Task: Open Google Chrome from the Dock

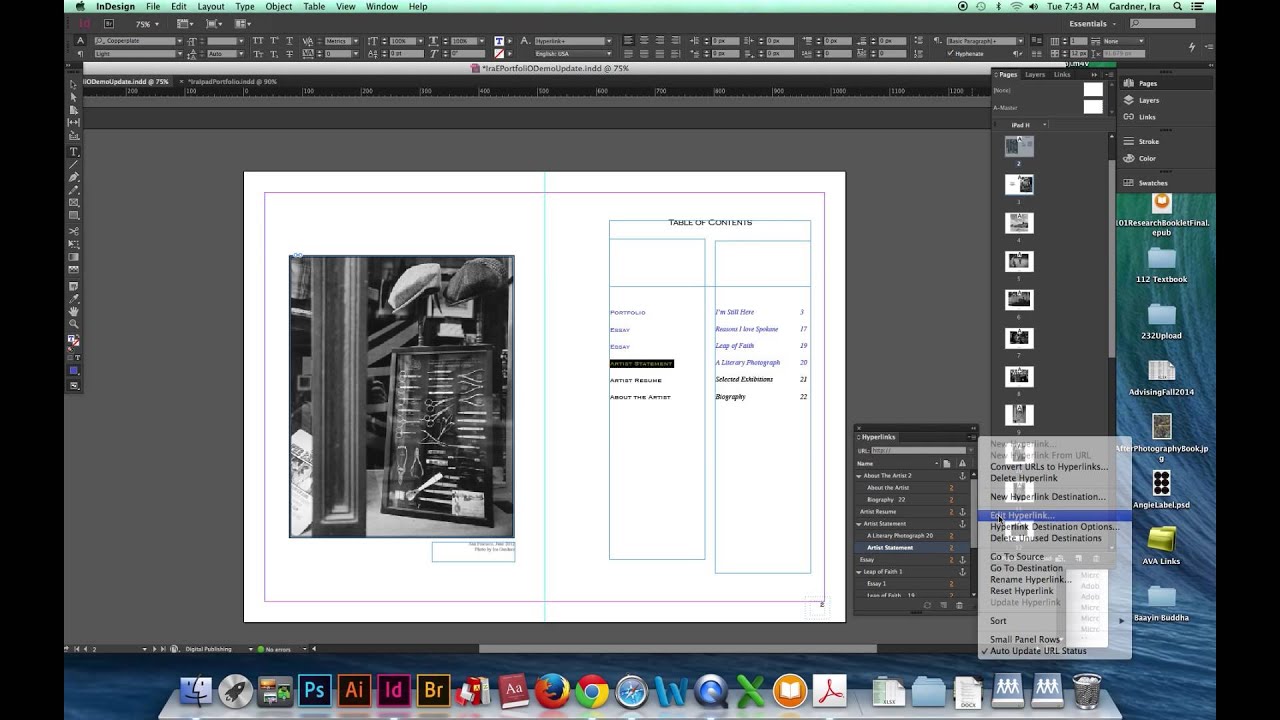Action: (592, 690)
